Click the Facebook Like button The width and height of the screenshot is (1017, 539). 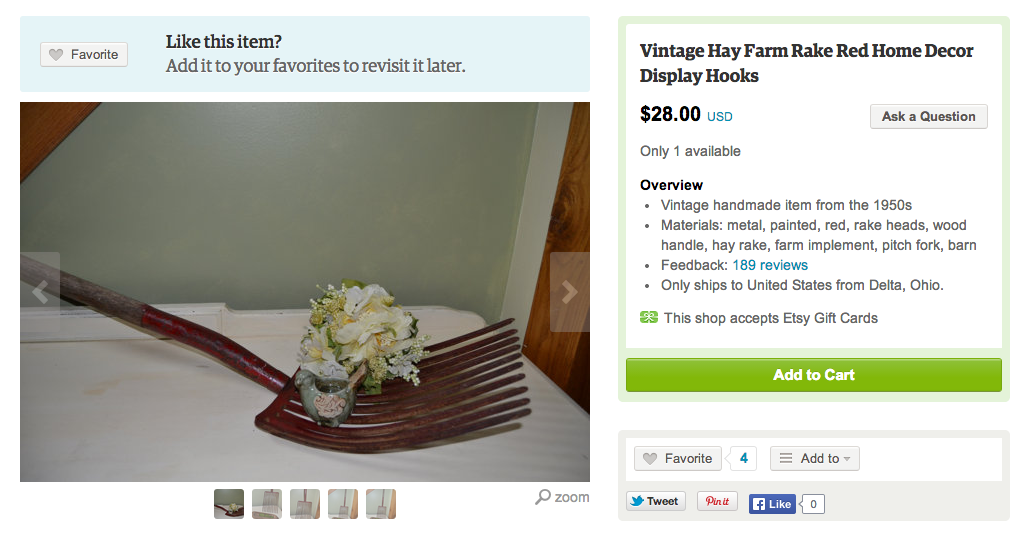[x=771, y=504]
